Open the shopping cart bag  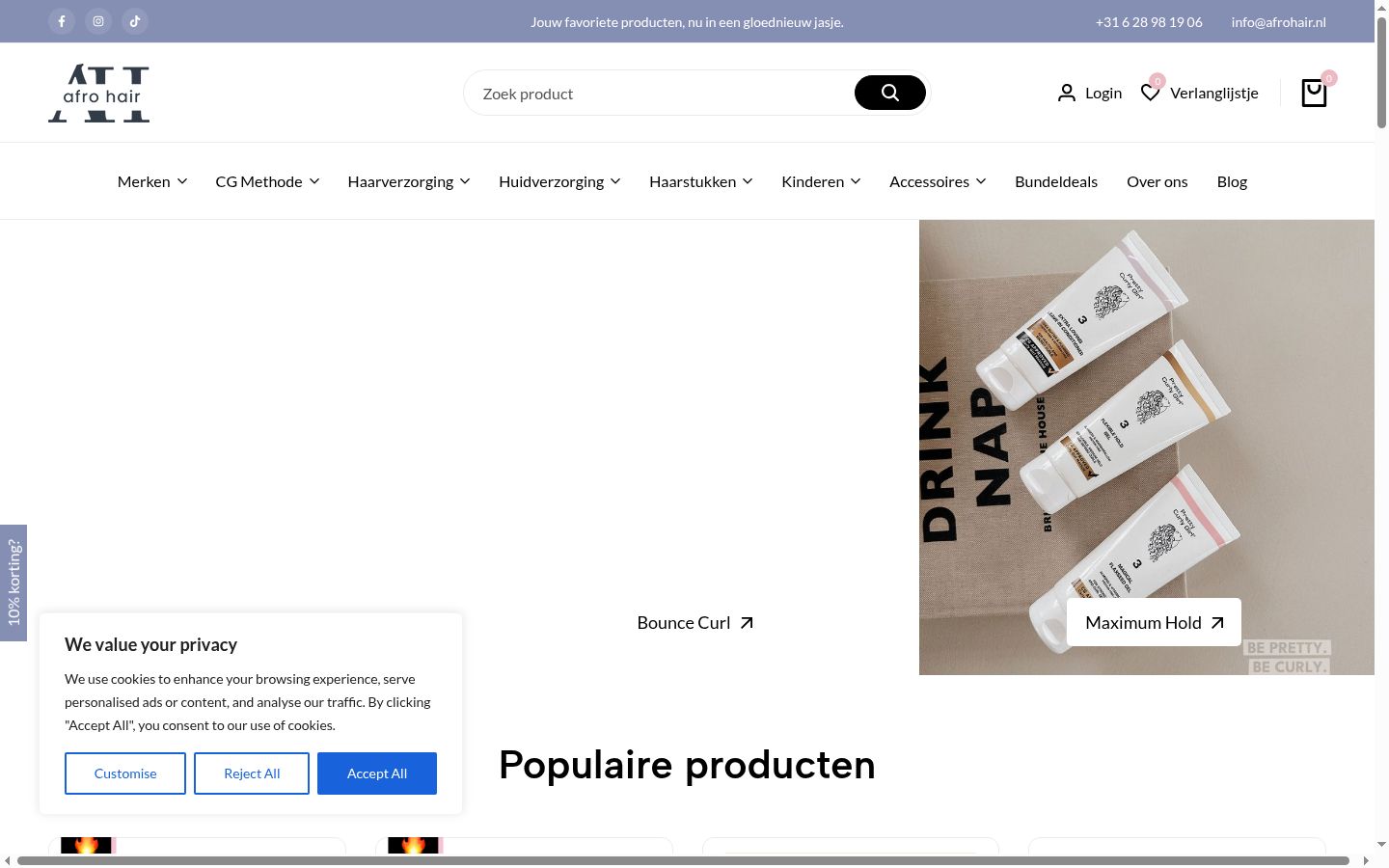1314,93
